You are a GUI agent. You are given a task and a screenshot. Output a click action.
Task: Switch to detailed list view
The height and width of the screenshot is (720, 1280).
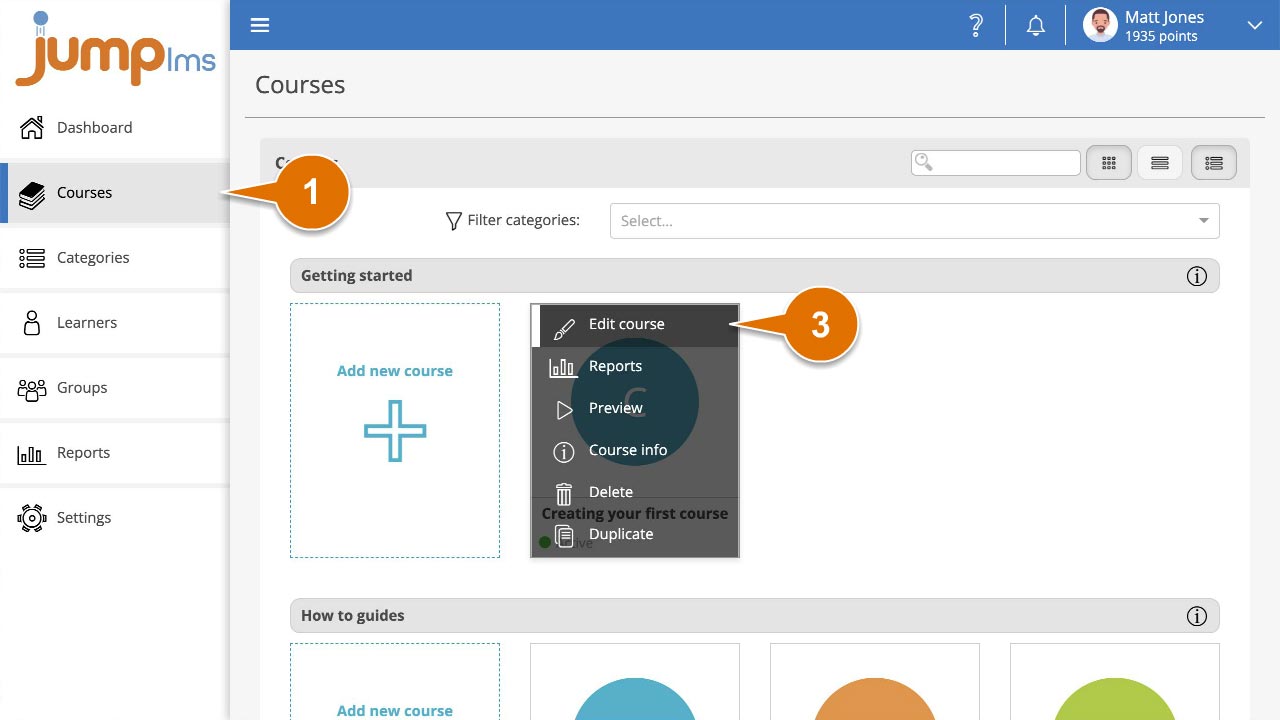coord(1214,163)
